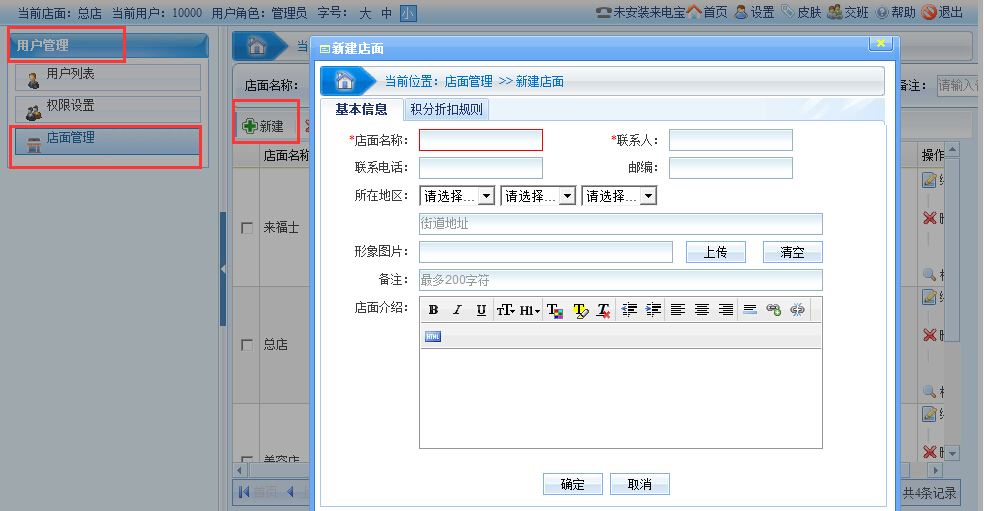Image resolution: width=984 pixels, height=511 pixels.
Task: Click the 备注 remark field in dialog
Action: click(x=621, y=280)
